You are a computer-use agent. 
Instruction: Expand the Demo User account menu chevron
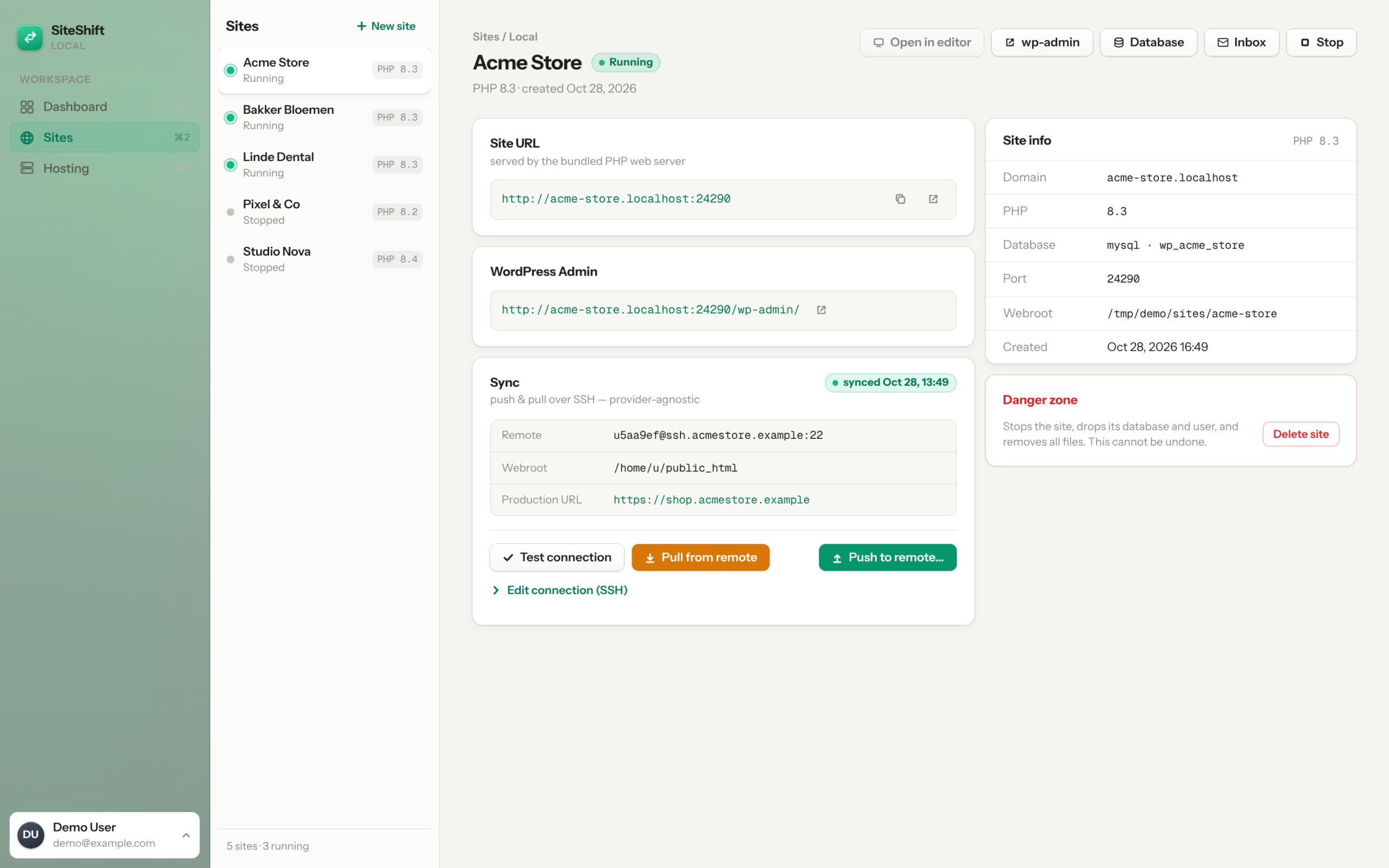click(x=186, y=835)
